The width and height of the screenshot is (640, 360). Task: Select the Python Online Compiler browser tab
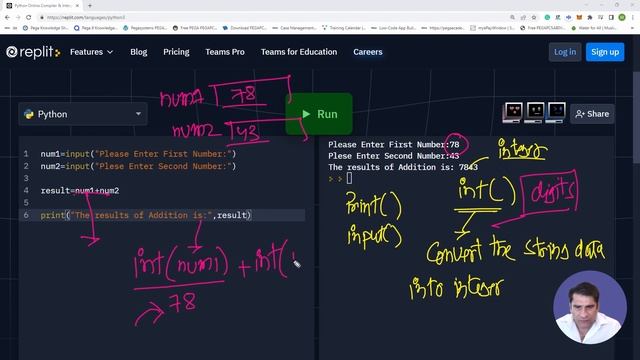(42, 6)
